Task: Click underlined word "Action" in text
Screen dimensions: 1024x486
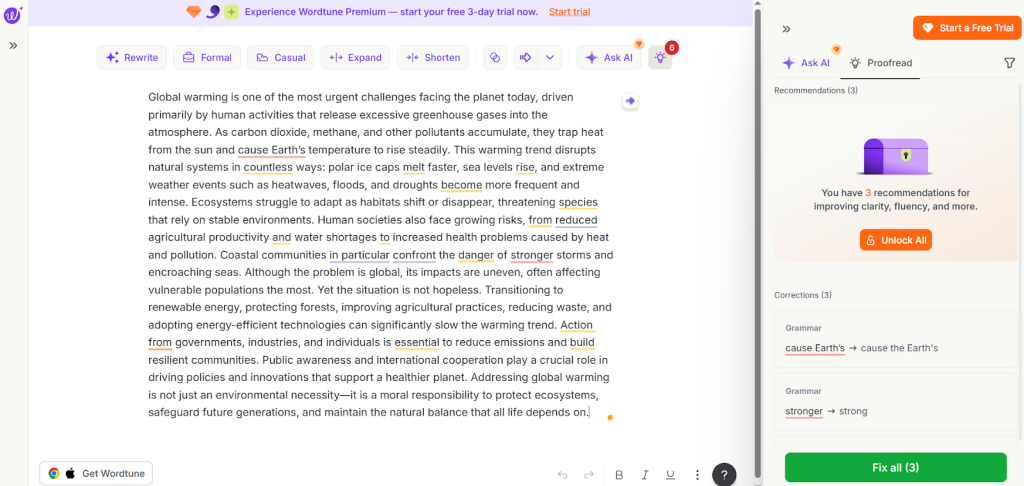Action: click(x=577, y=325)
